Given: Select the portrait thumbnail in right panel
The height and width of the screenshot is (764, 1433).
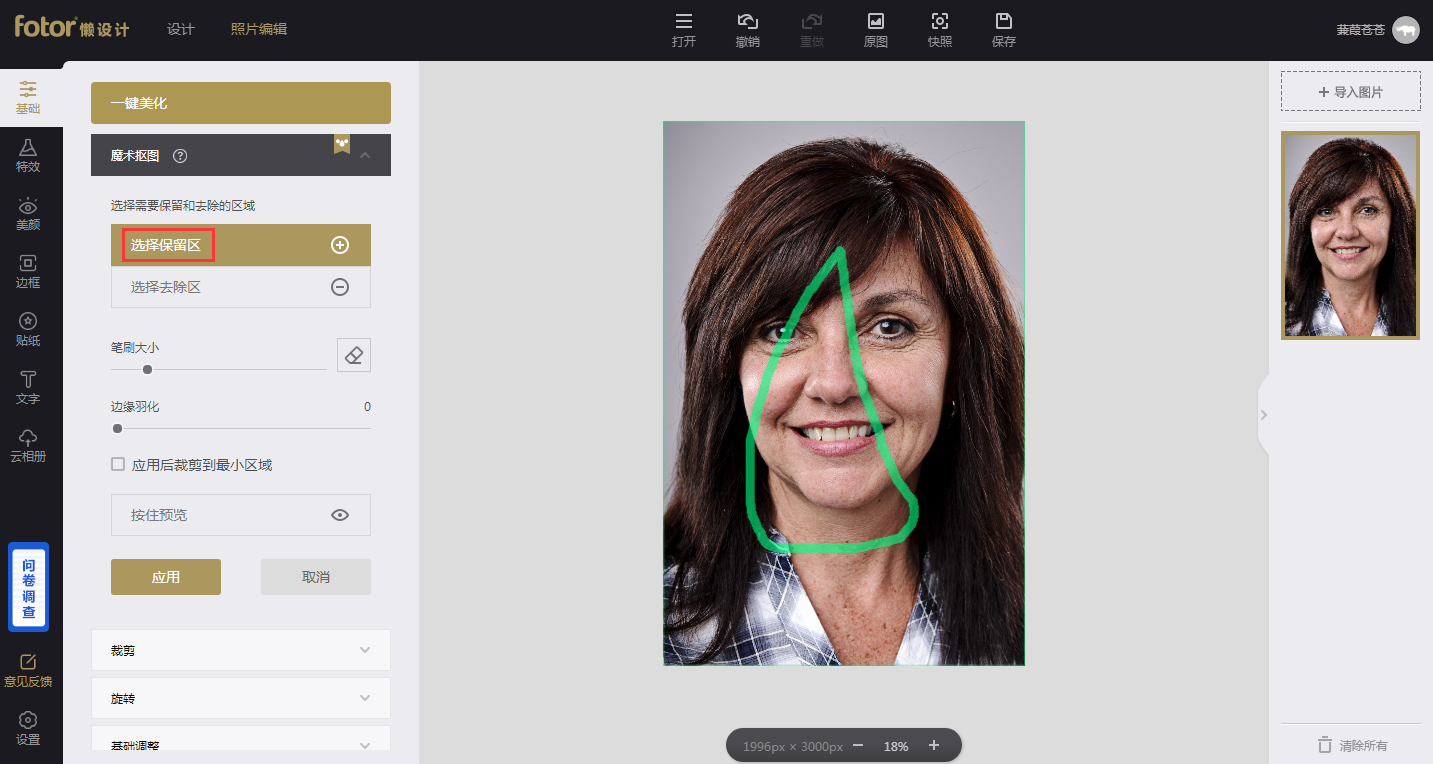Looking at the screenshot, I should click(1351, 235).
